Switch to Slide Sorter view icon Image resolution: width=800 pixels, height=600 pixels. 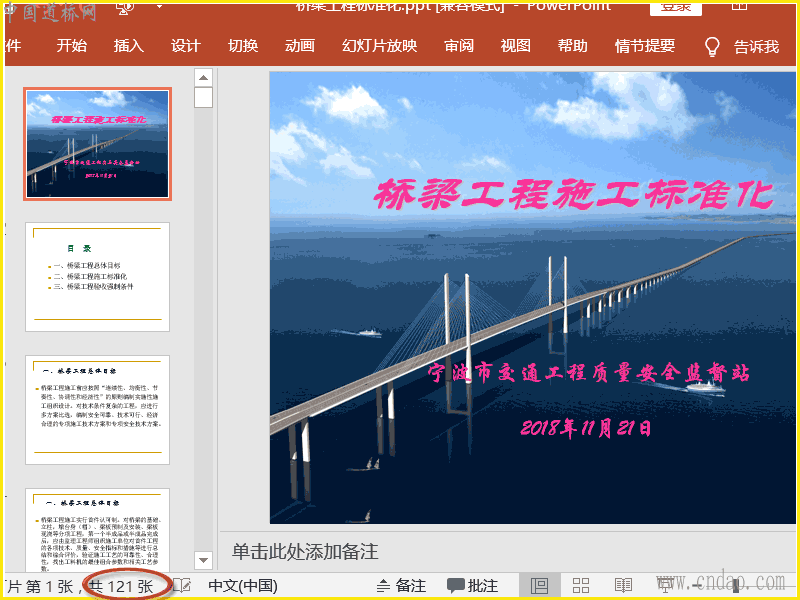(581, 586)
